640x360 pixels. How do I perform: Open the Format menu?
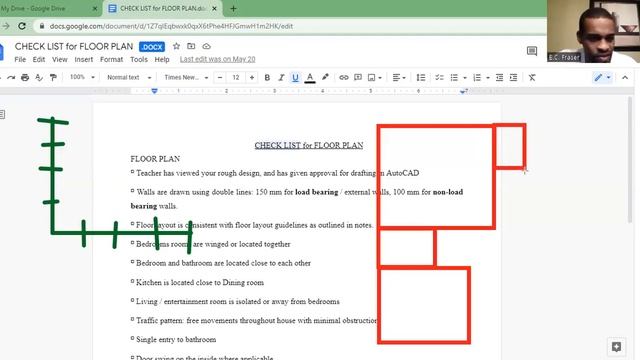tap(111, 60)
